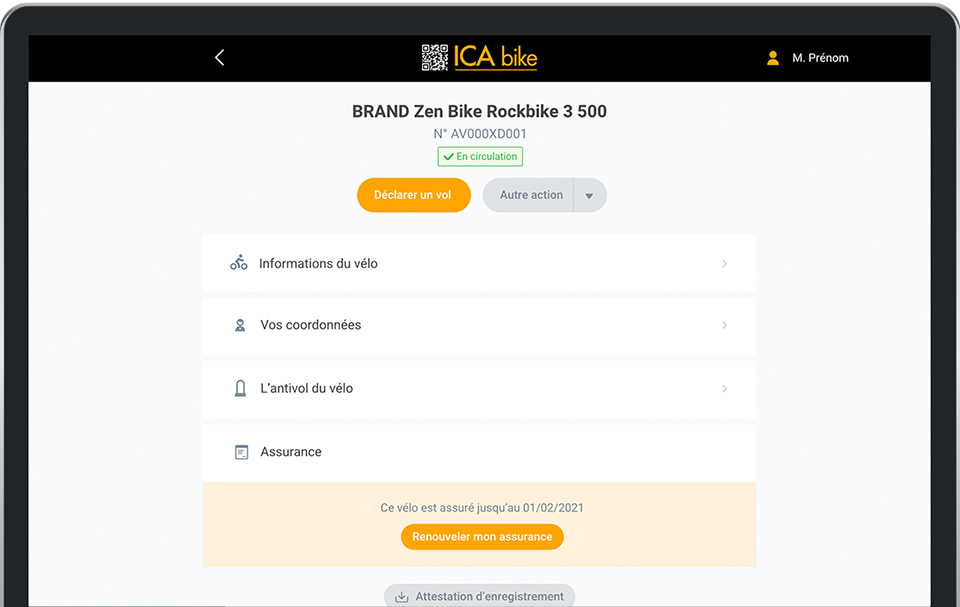Click the download icon on Attestation button
The image size is (960, 607).
point(402,597)
